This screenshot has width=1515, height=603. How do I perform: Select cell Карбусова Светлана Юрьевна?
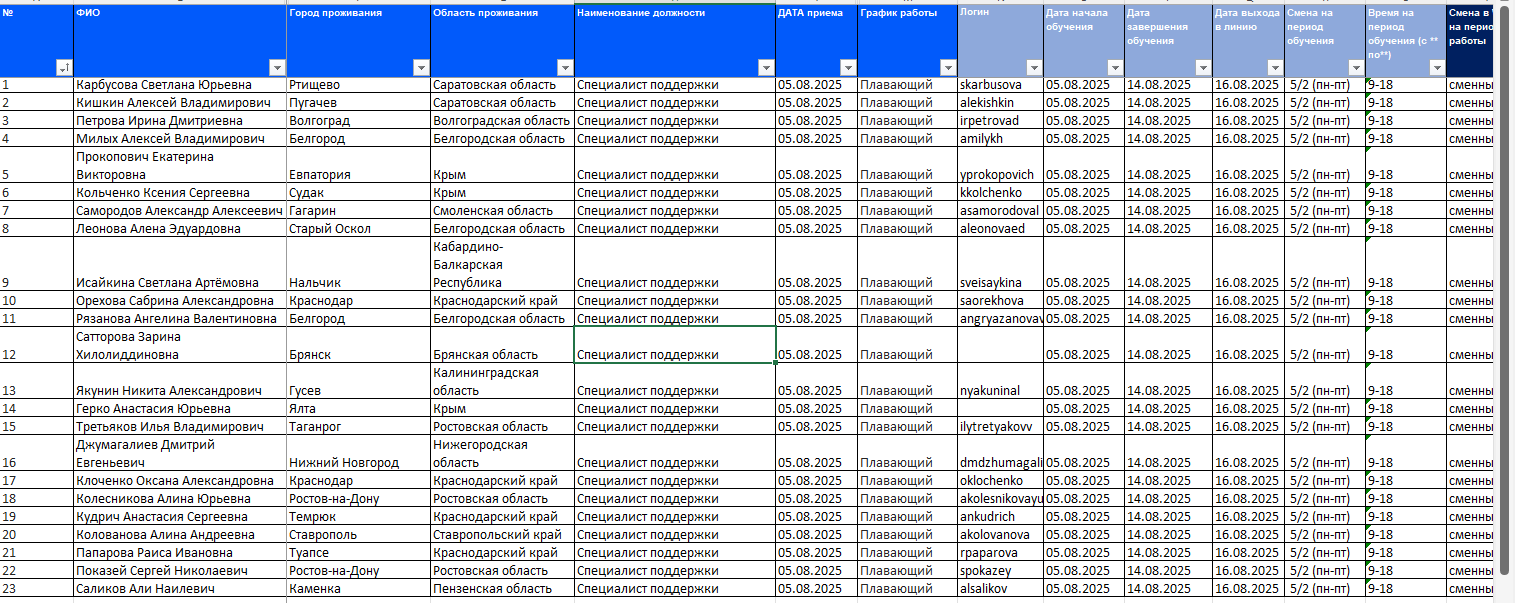(180, 85)
